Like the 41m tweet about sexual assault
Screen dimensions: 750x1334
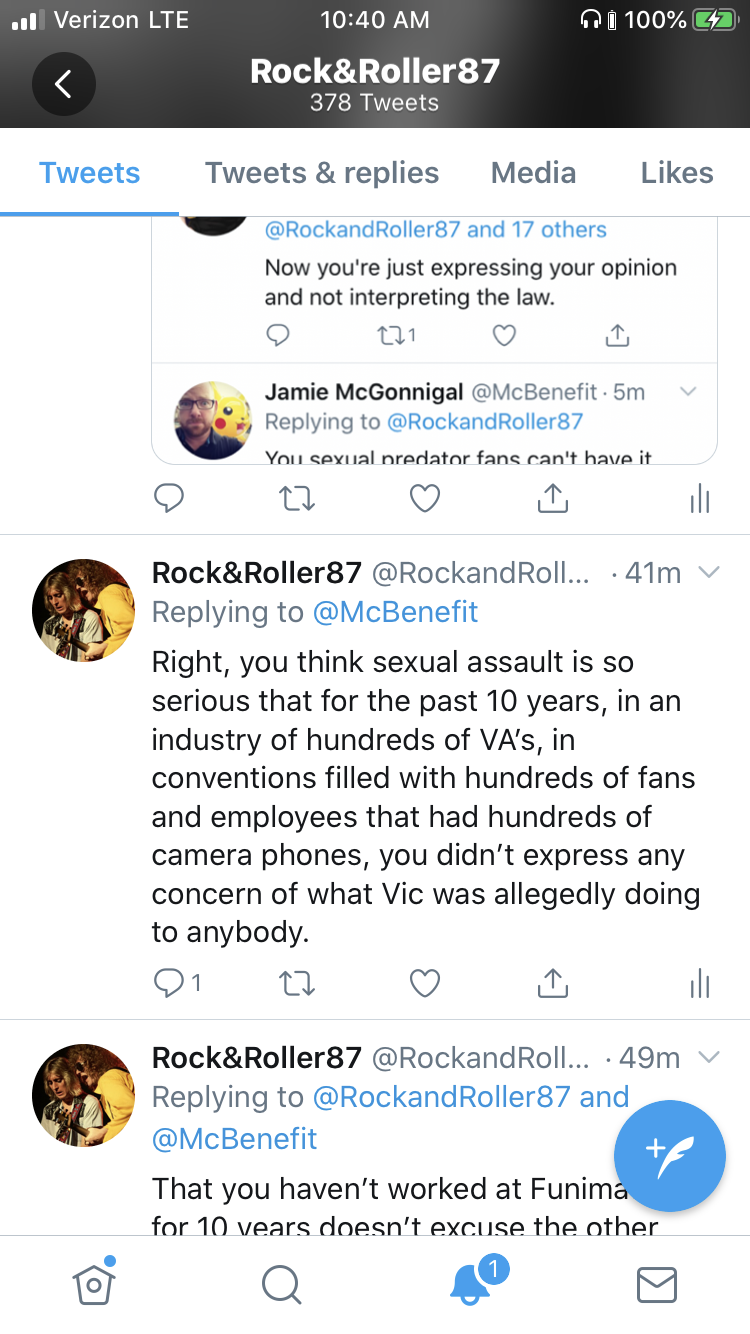425,984
